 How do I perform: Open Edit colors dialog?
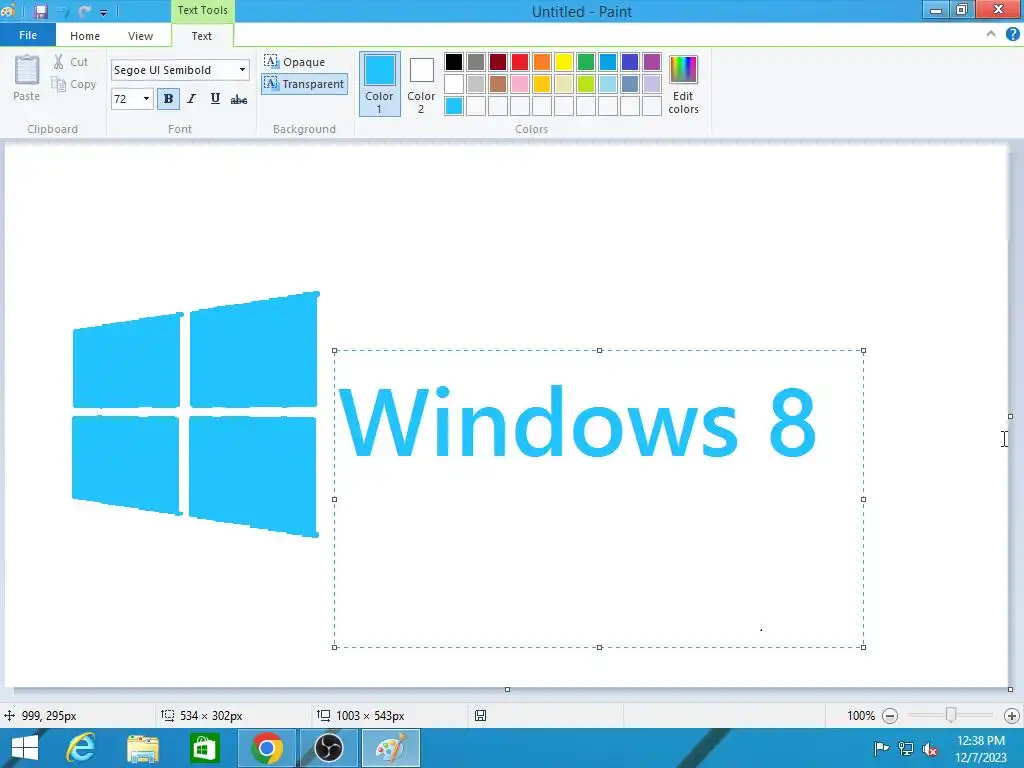(x=684, y=85)
